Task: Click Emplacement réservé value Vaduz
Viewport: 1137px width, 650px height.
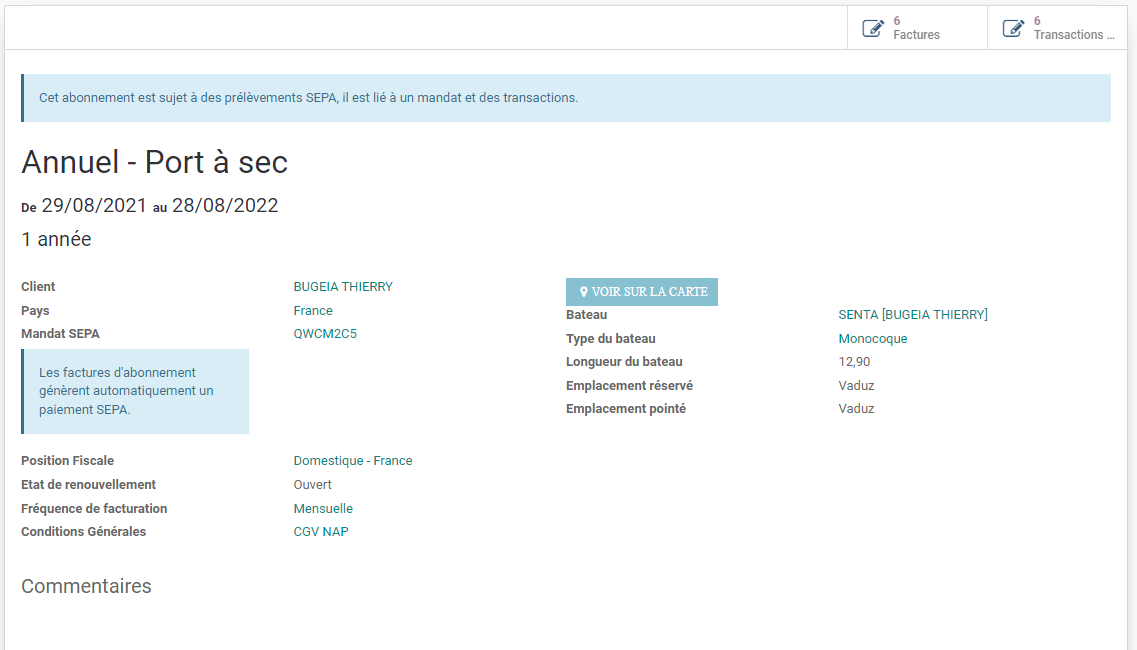Action: 856,385
